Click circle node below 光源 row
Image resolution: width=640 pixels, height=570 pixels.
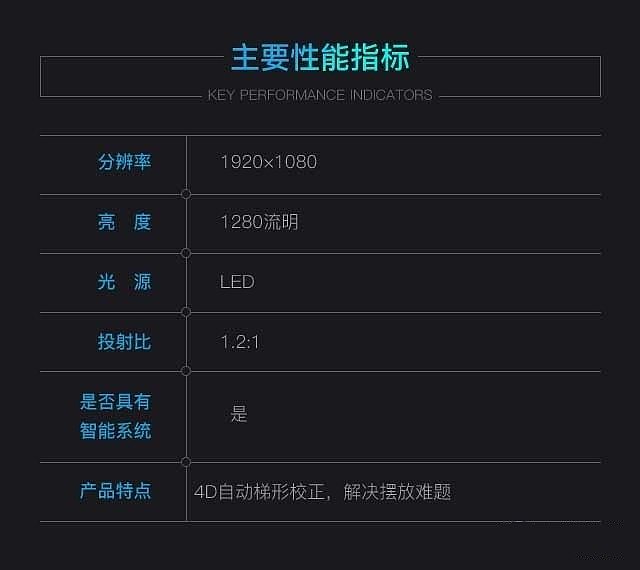point(186,312)
